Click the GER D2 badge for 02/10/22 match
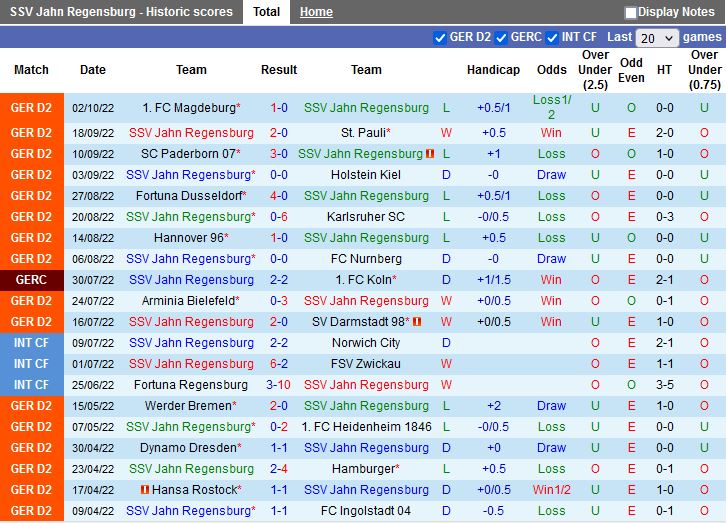726x523 pixels. coord(31,108)
